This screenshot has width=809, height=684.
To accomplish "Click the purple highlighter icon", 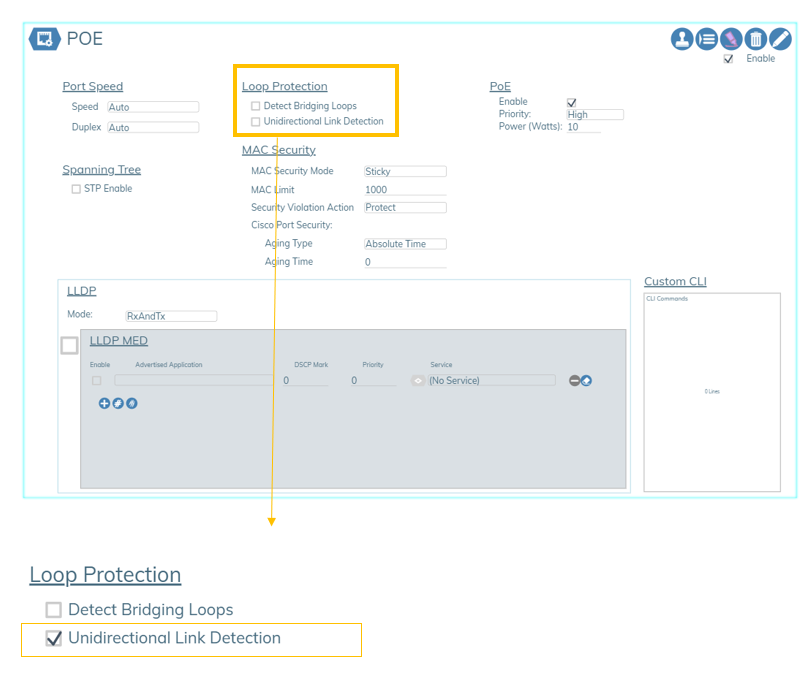I will (x=731, y=39).
